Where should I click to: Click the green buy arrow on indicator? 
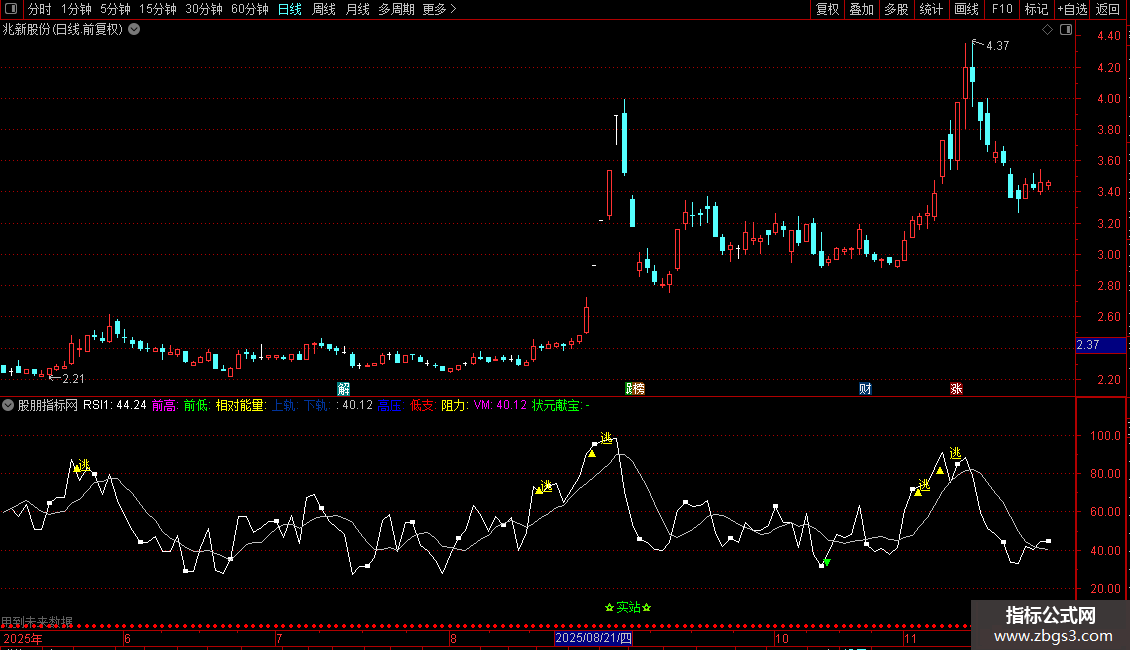827,562
